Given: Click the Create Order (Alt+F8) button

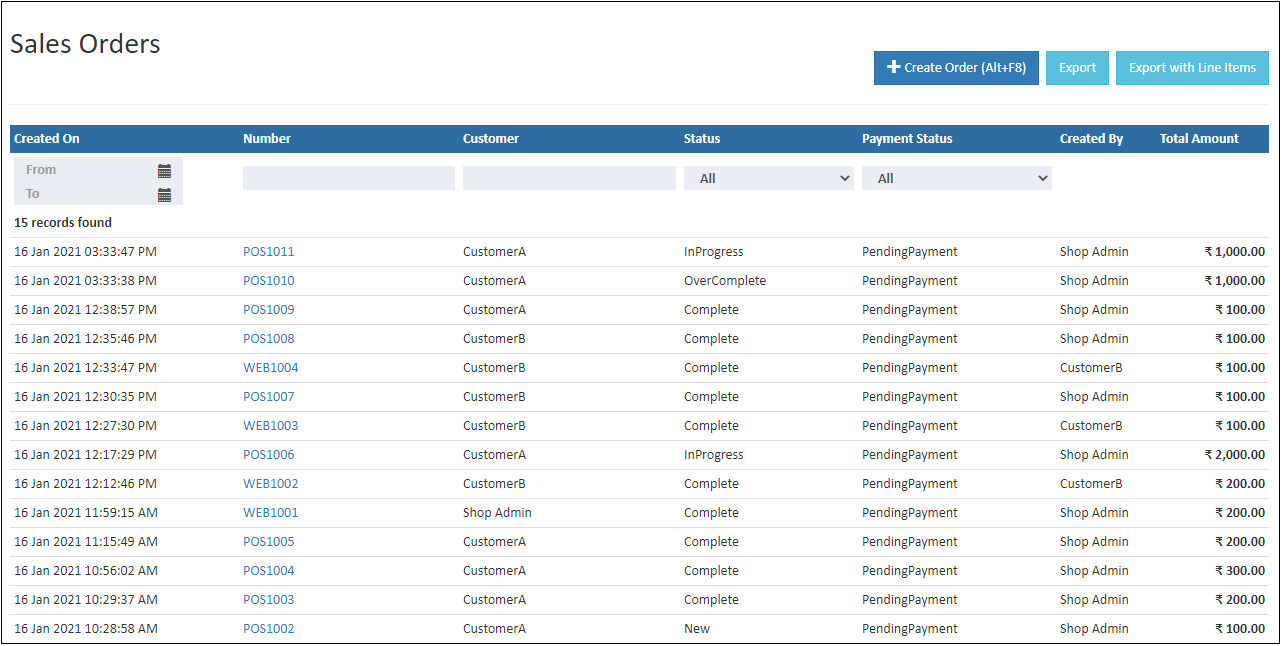Looking at the screenshot, I should click(956, 67).
